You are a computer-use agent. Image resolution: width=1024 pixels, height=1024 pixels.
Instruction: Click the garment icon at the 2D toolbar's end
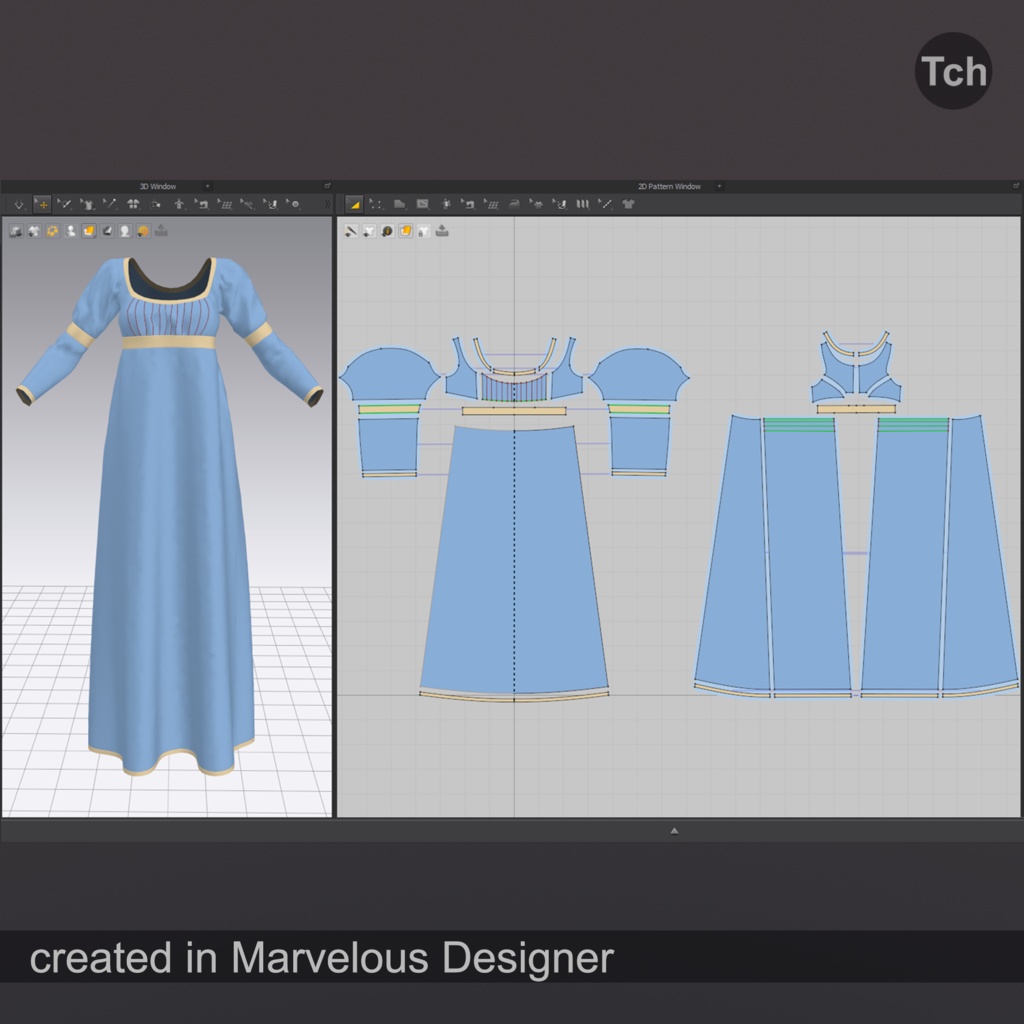(x=628, y=204)
